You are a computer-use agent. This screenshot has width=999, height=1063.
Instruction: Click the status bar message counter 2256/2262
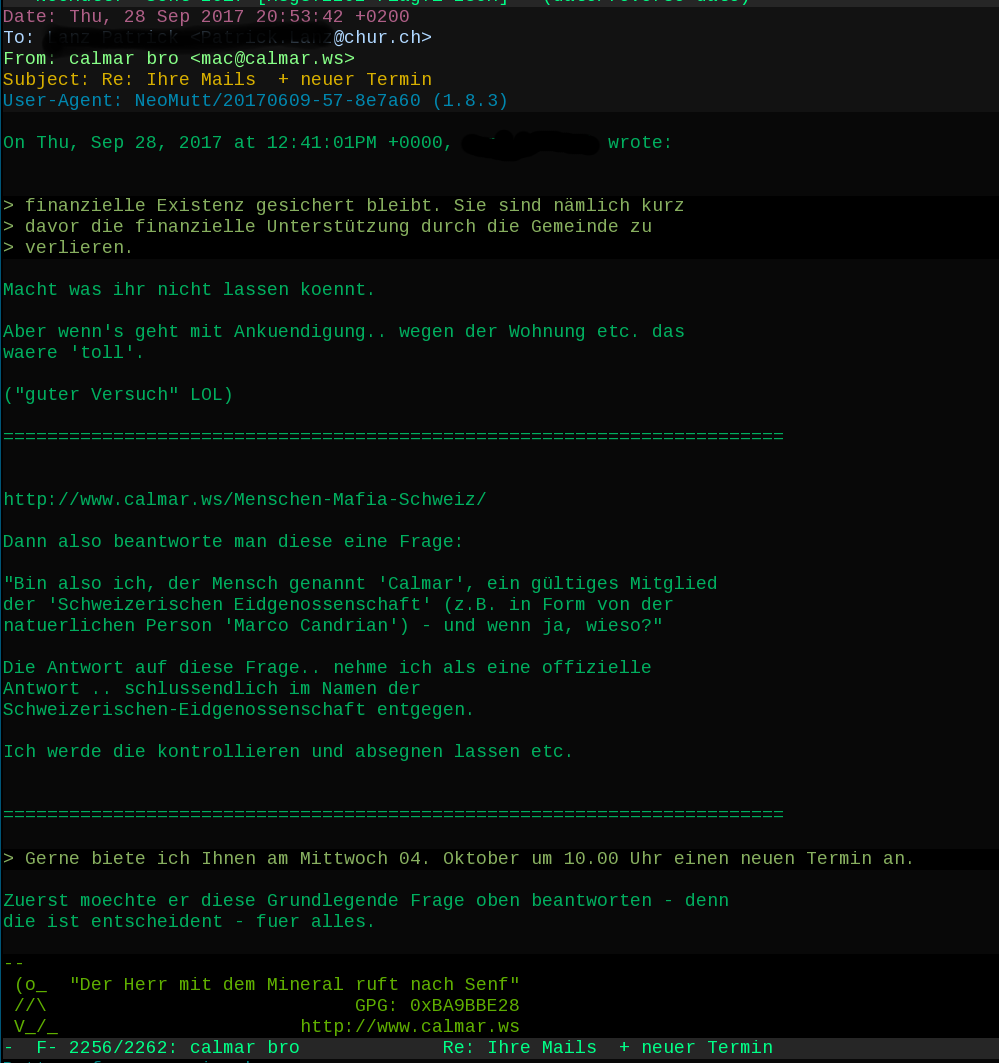[x=123, y=1047]
